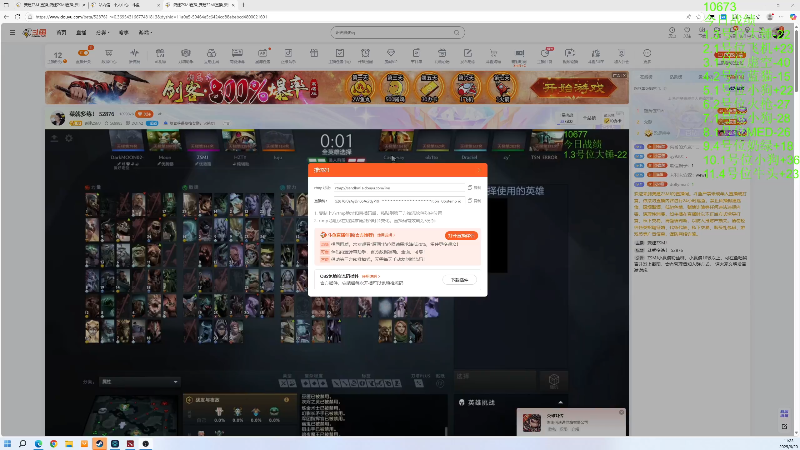Click the gift box icon in the toolbar
Viewport: 800px width, 450px height.
314,54
